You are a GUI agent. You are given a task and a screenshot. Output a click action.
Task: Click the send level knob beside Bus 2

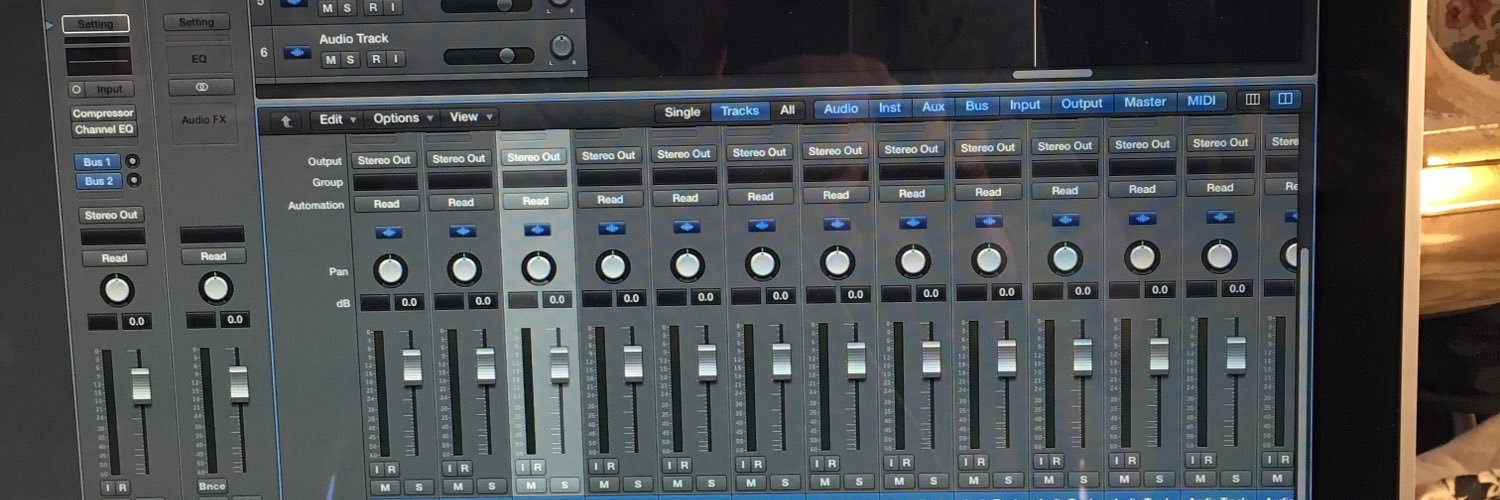pos(133,181)
